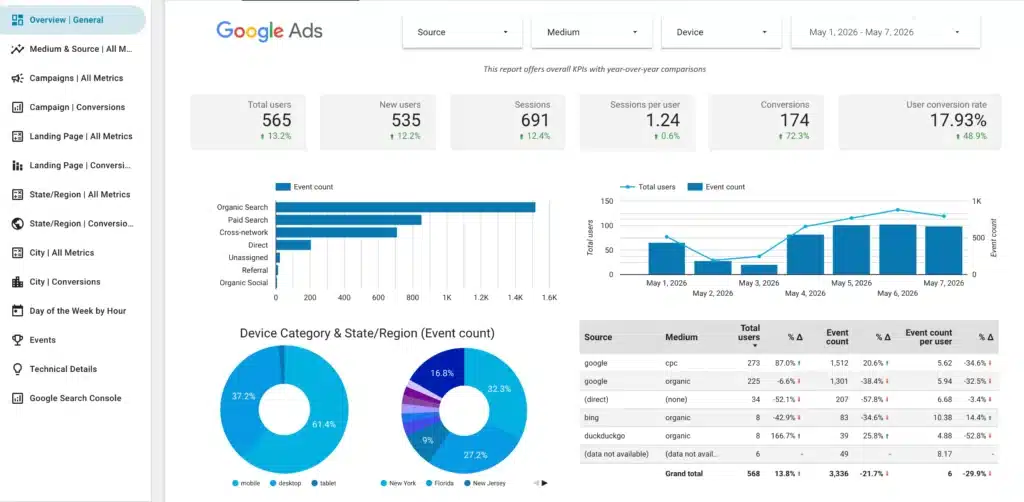The image size is (1024, 502).
Task: Click the Technical Details lightbulb icon
Action: pos(18,369)
